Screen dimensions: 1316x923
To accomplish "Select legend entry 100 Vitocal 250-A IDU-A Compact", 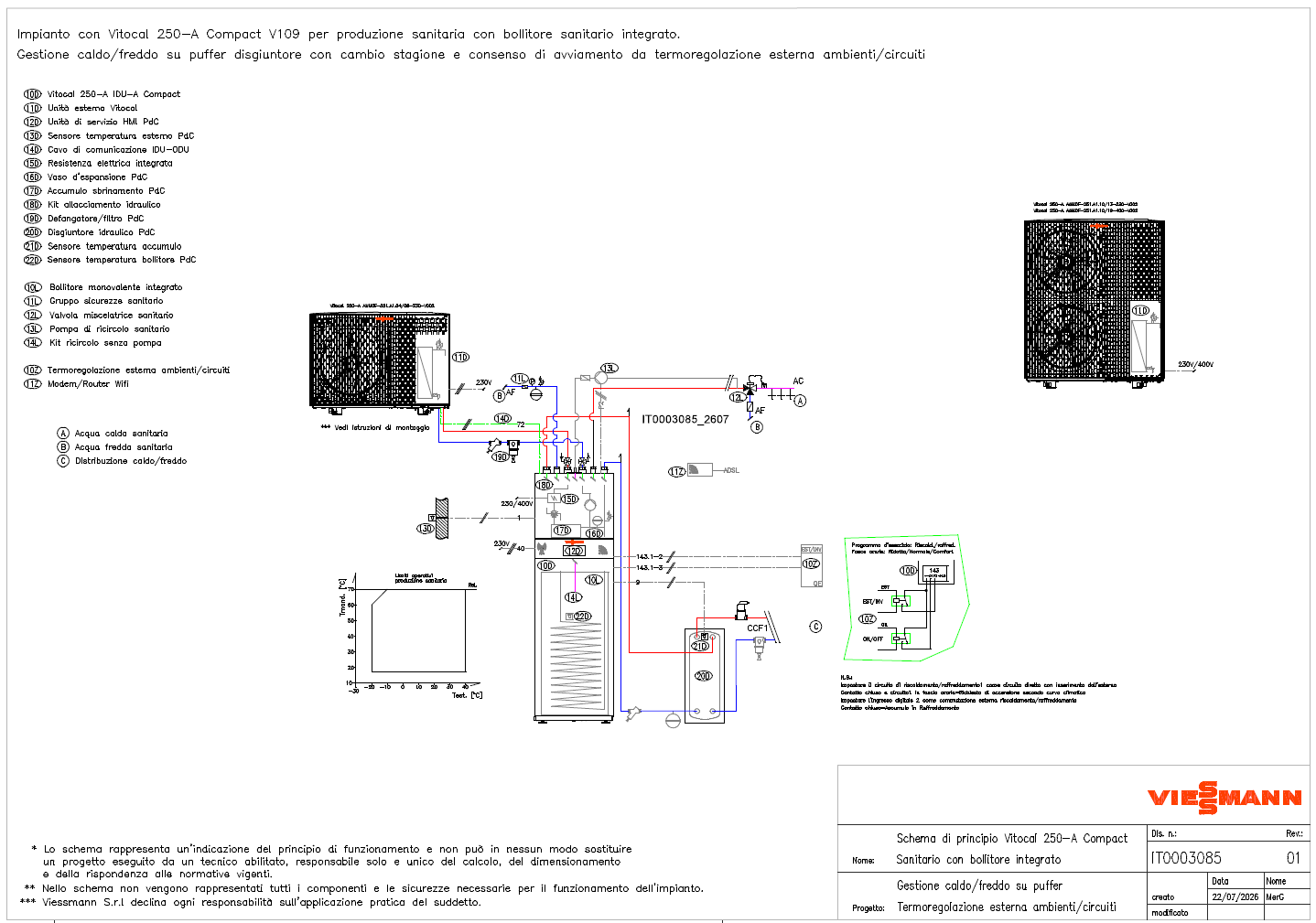I will 102,94.
